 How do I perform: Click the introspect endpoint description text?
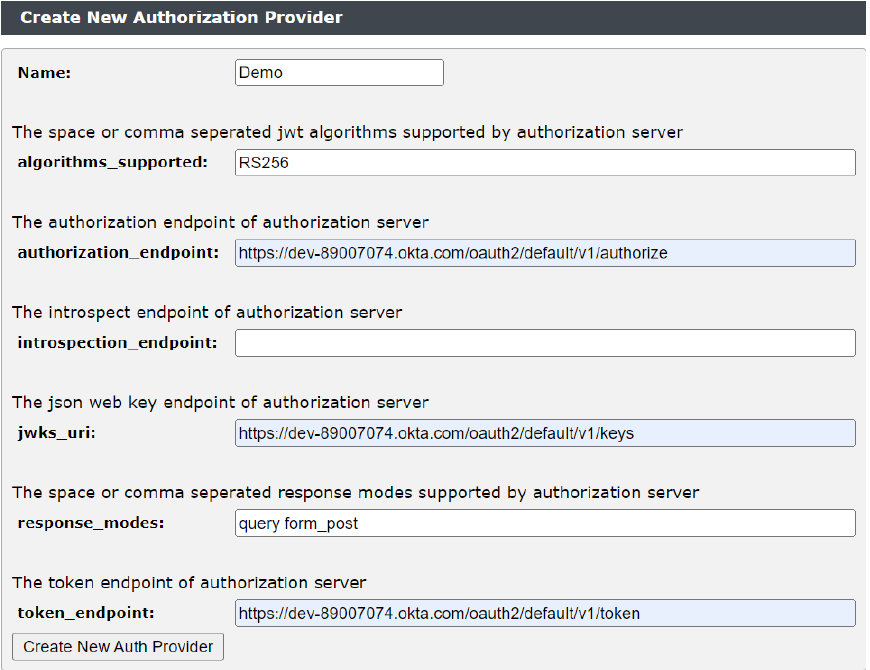tap(207, 312)
